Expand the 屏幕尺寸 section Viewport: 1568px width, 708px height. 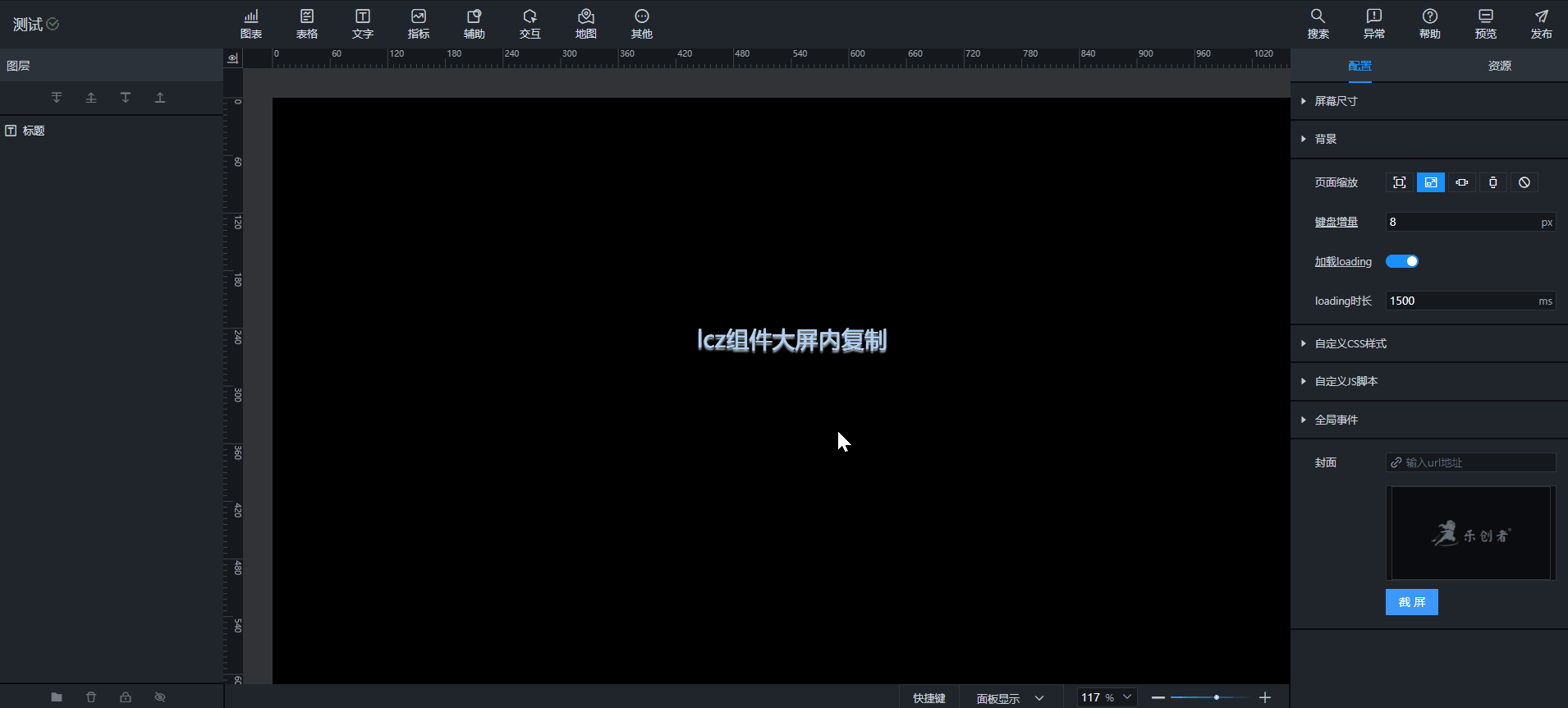(x=1336, y=101)
